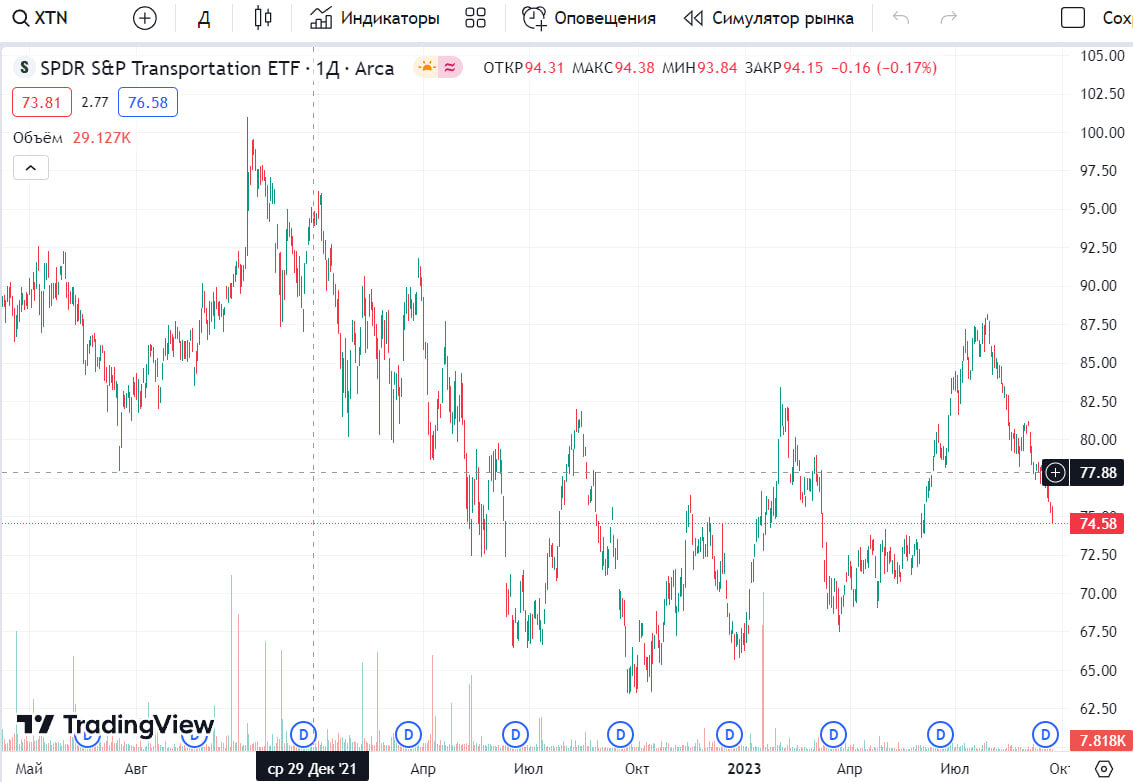Open the Д timeframe interval selector
This screenshot has height=782, width=1133.
(x=204, y=18)
